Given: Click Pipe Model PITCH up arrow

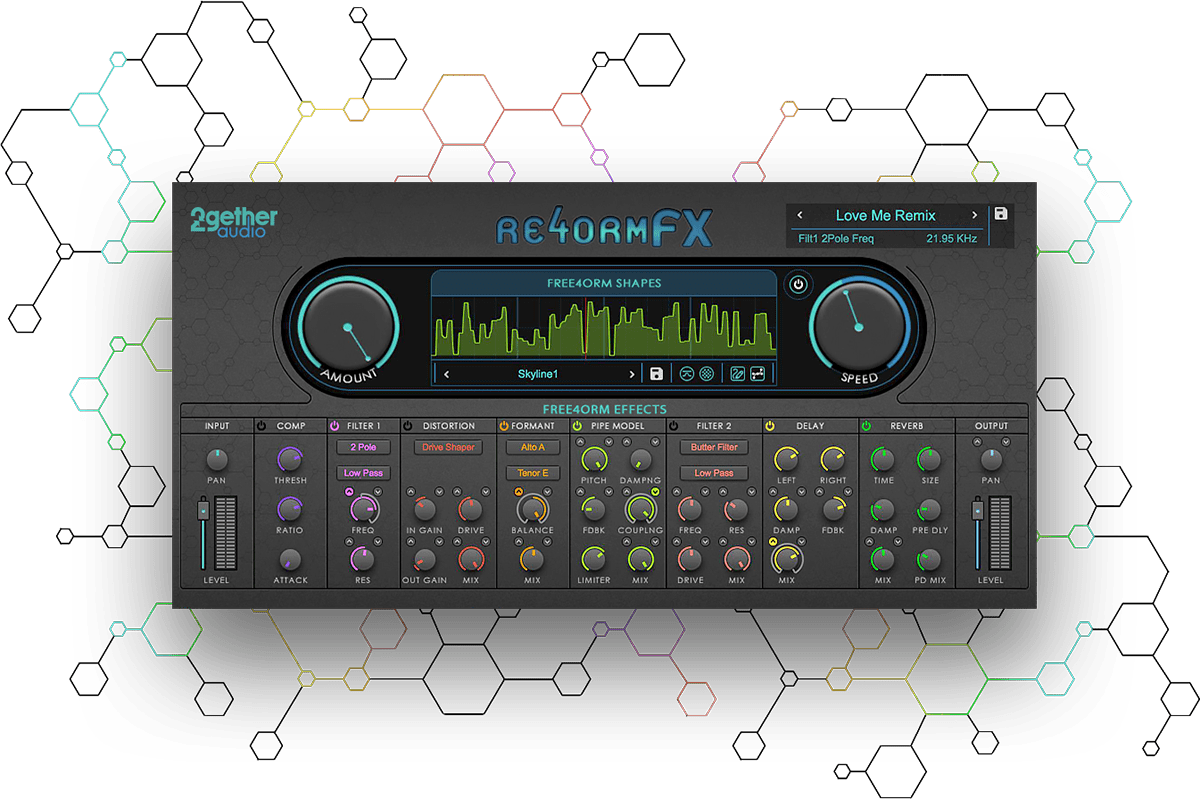Looking at the screenshot, I should pos(580,442).
